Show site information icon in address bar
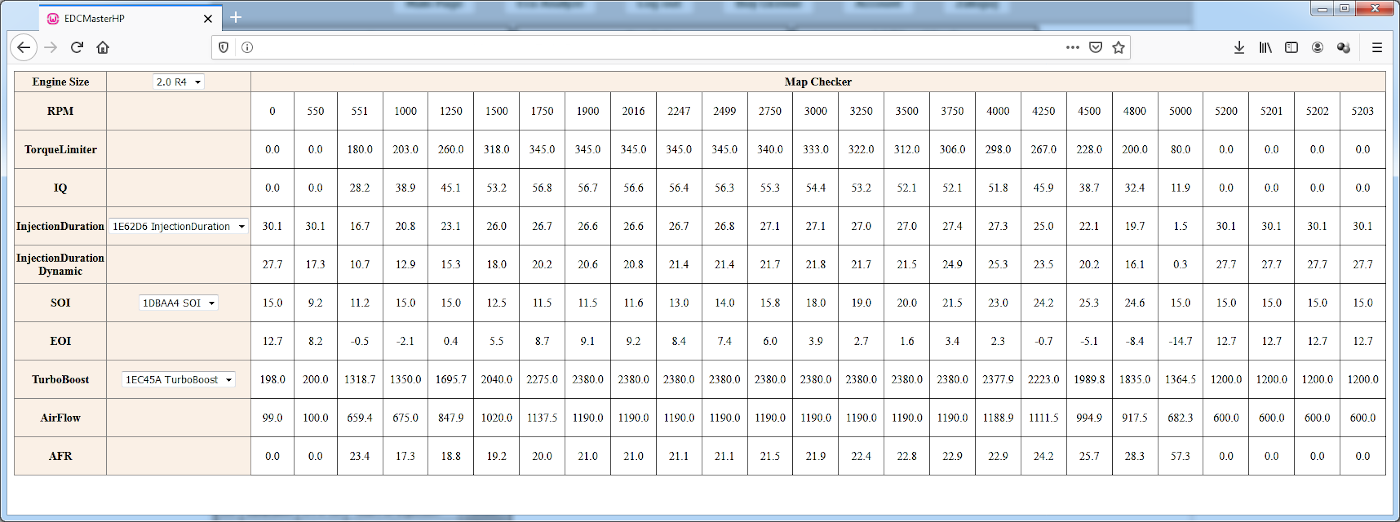Image resolution: width=1400 pixels, height=522 pixels. [247, 47]
